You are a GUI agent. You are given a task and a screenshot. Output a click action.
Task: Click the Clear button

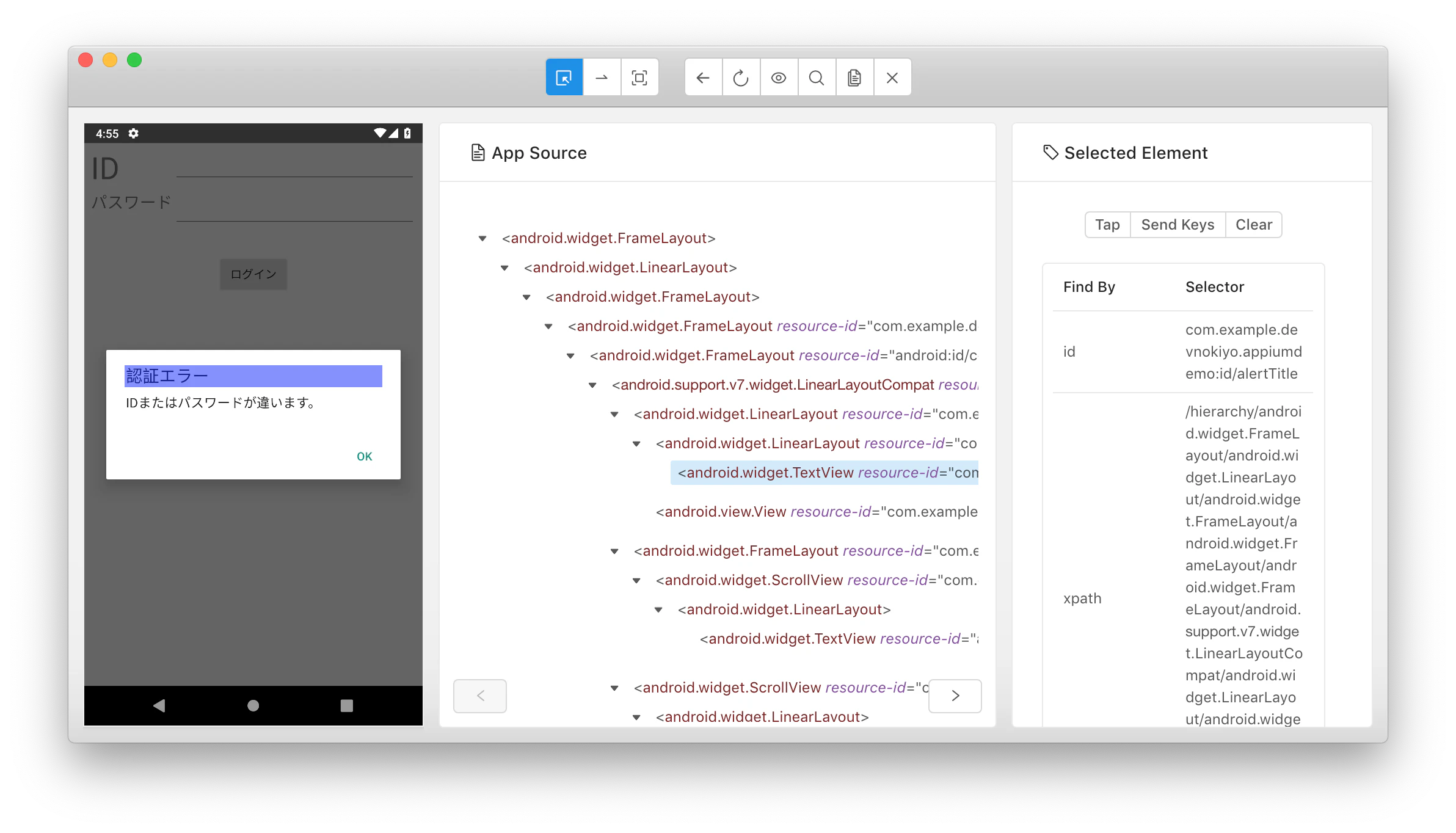pos(1253,225)
